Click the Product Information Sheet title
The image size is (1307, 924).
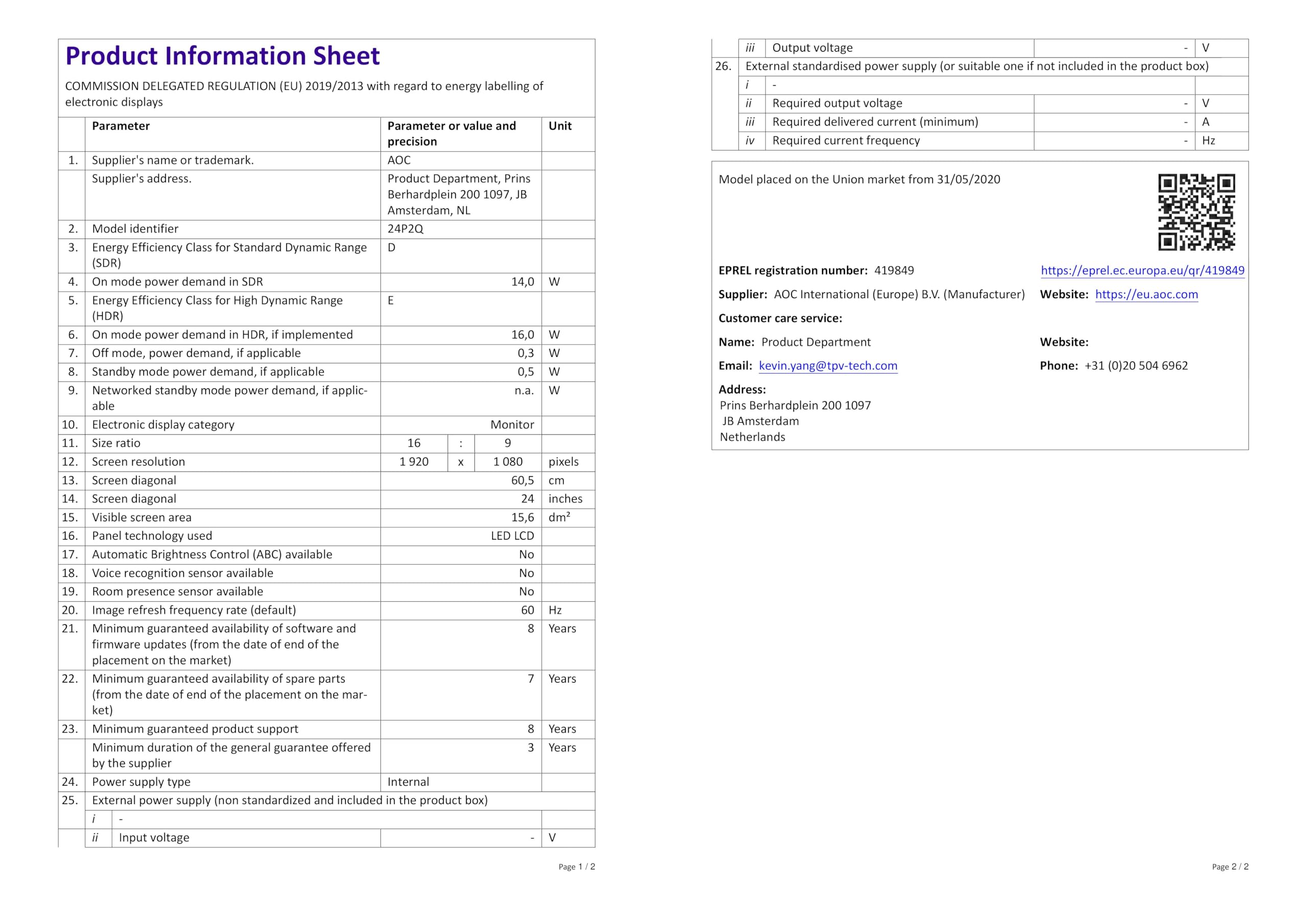[223, 56]
